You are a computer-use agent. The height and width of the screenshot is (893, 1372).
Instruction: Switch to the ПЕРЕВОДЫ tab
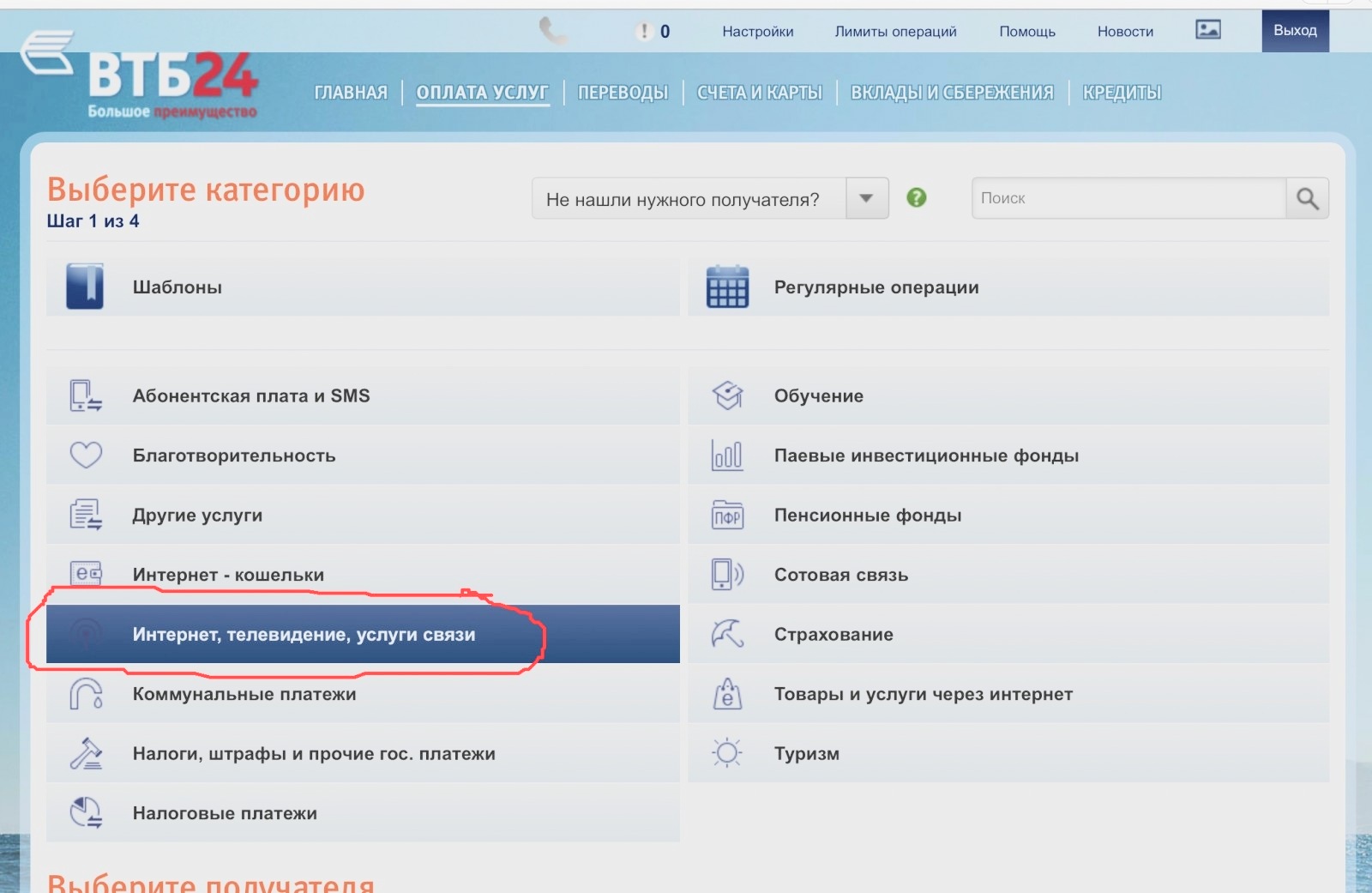pos(623,92)
